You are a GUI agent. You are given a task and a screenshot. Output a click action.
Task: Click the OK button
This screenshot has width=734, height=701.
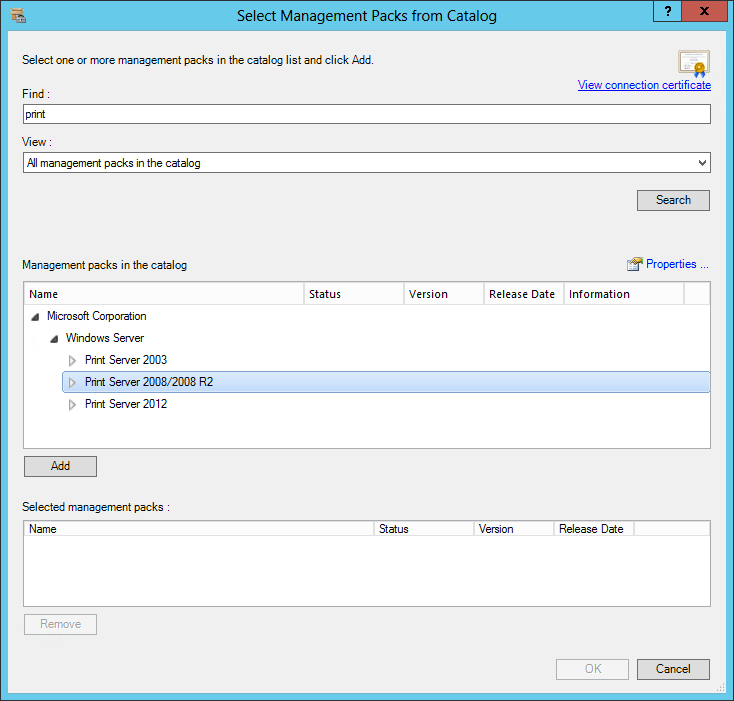(x=593, y=669)
